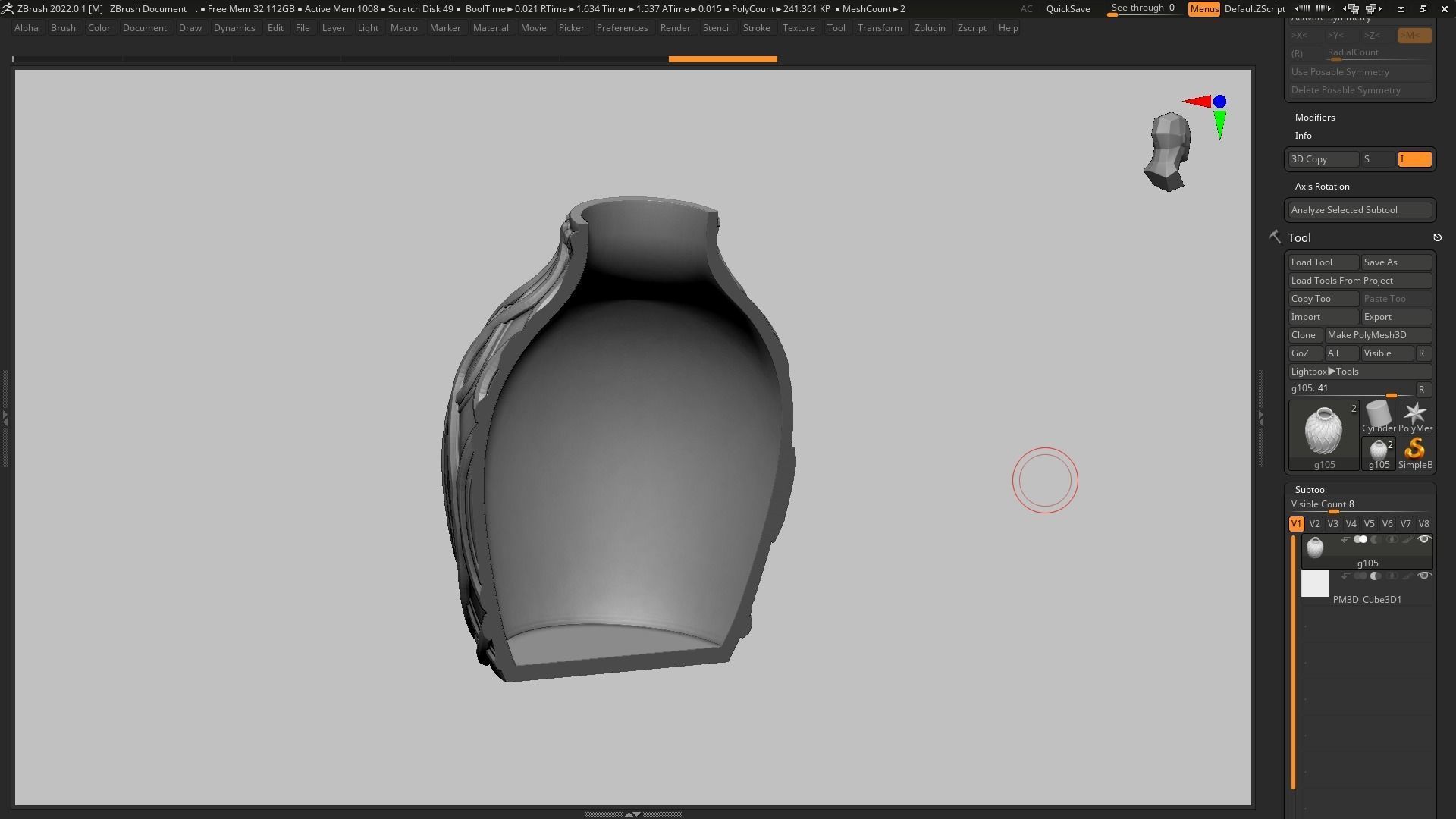Image resolution: width=1456 pixels, height=819 pixels.
Task: Click Analyze Selected Subtool button
Action: click(x=1360, y=210)
